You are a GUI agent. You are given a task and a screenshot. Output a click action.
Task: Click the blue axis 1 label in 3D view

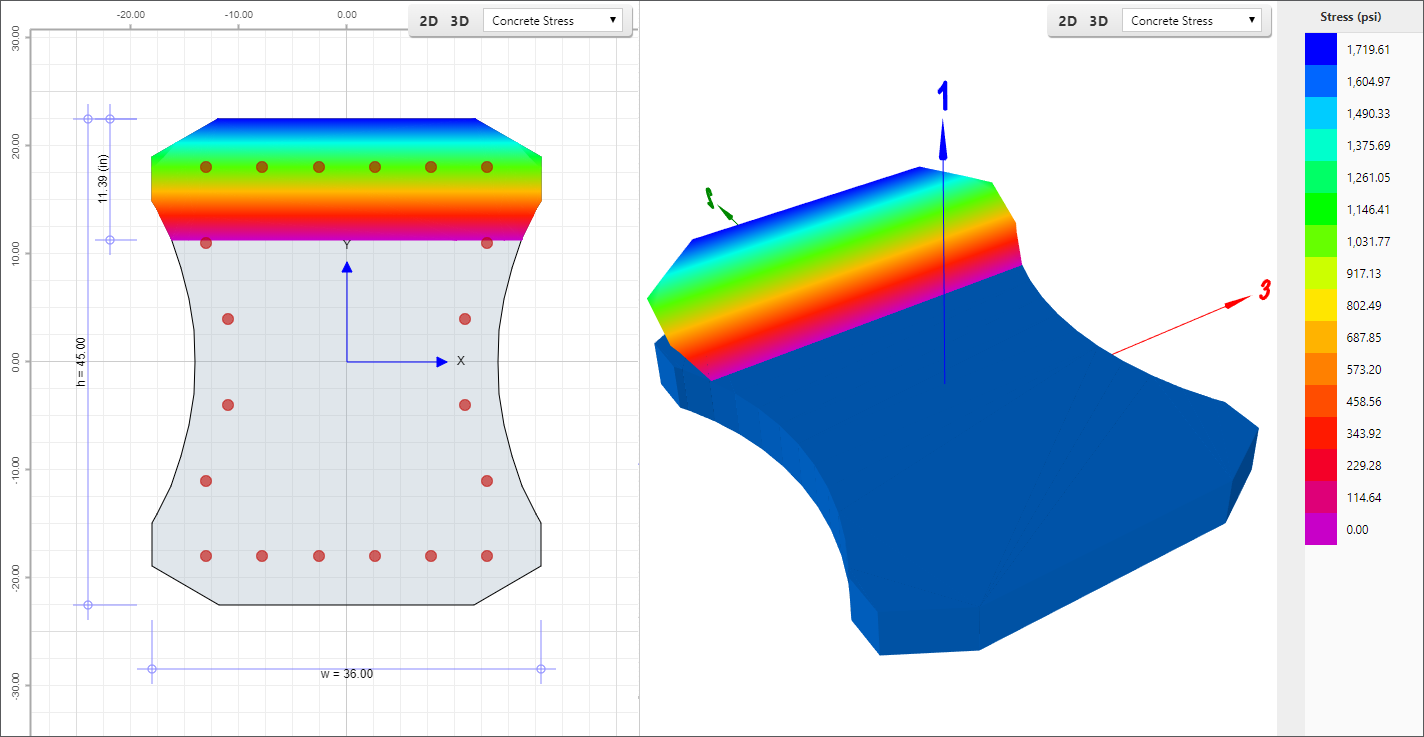click(942, 96)
